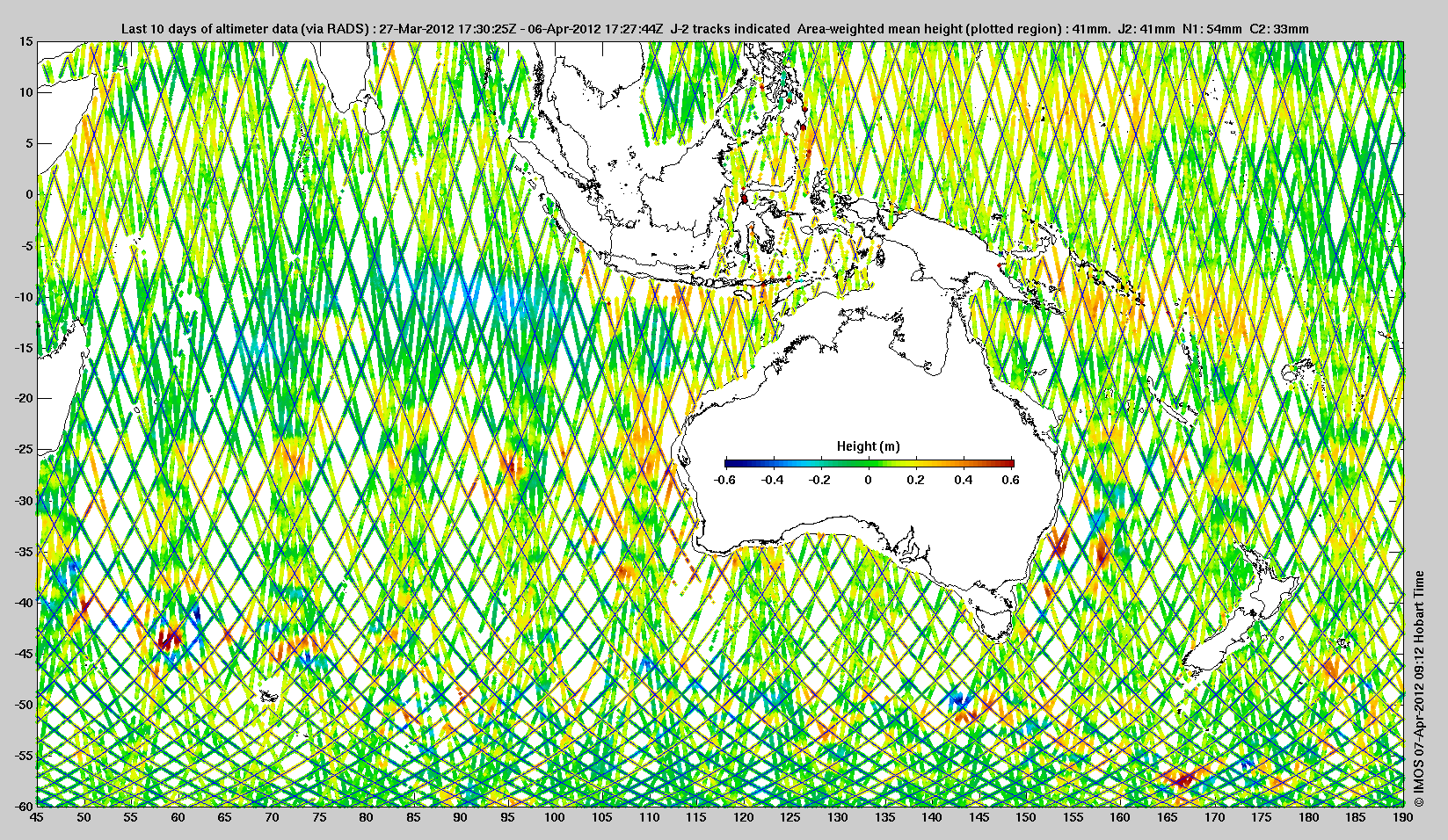This screenshot has height=840, width=1448.
Task: Click the plot title altimeter data text
Action: 715,29
